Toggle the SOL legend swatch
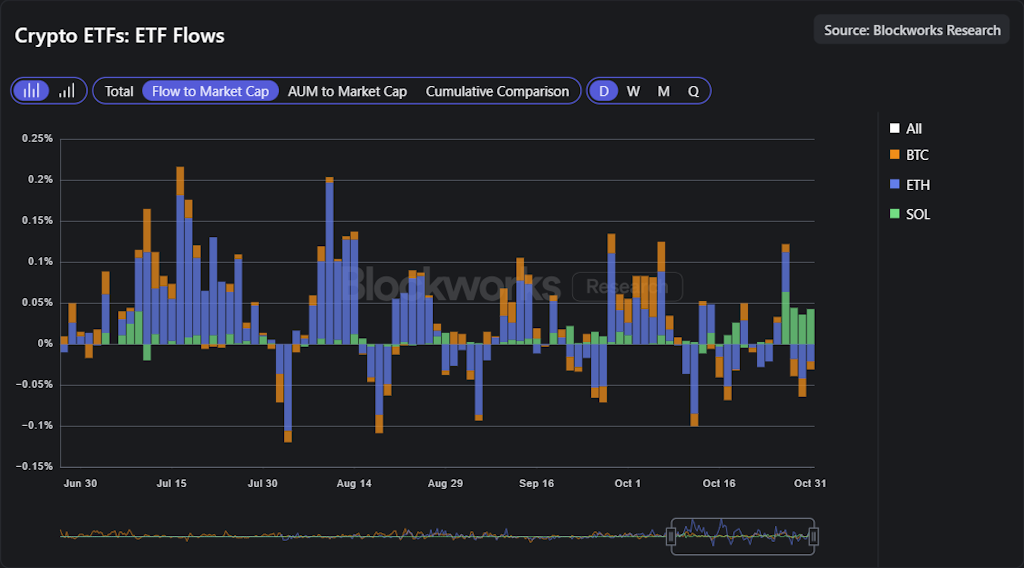The image size is (1024, 568). pos(894,214)
